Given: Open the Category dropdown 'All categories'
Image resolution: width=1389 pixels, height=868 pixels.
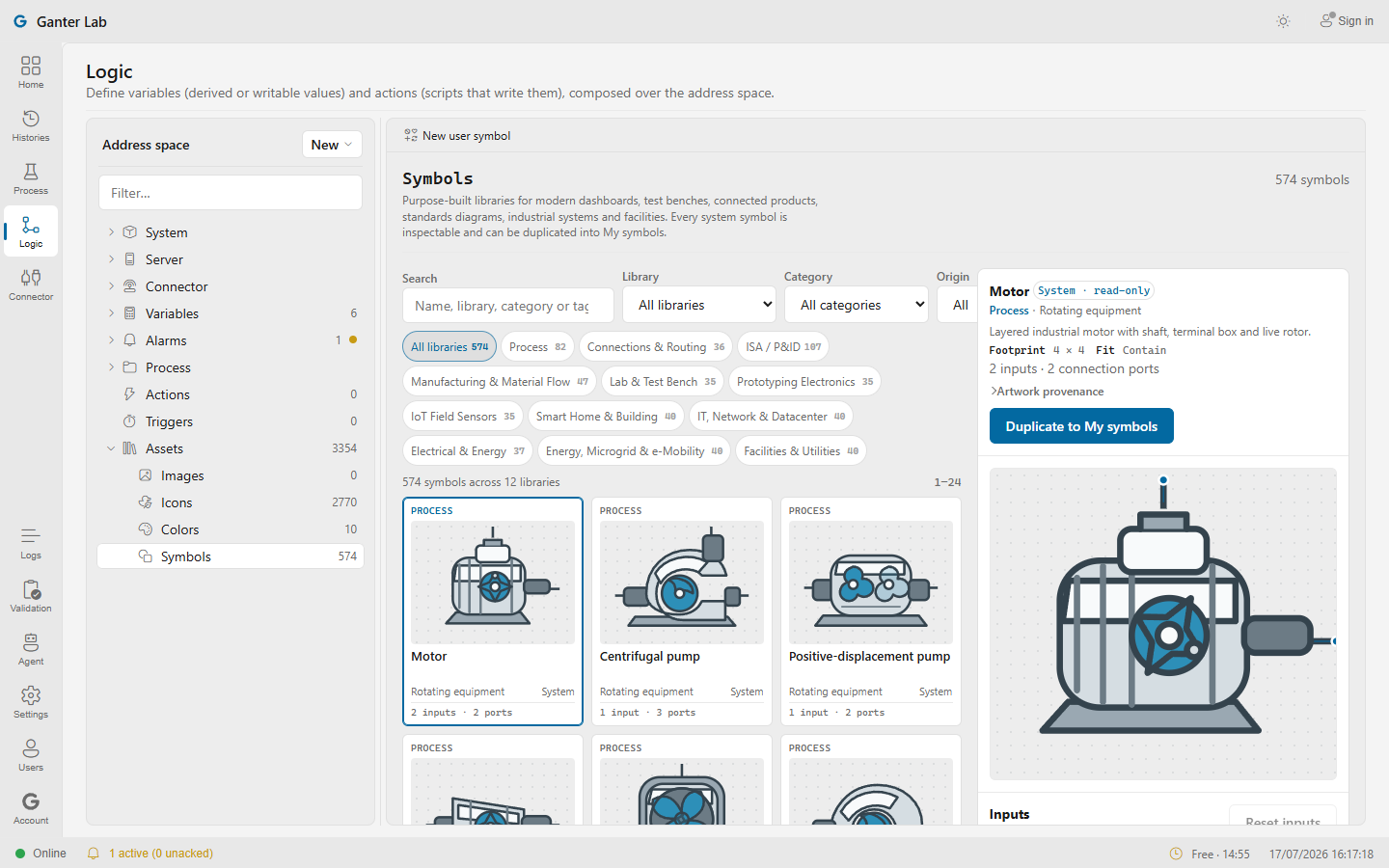Looking at the screenshot, I should tap(857, 305).
